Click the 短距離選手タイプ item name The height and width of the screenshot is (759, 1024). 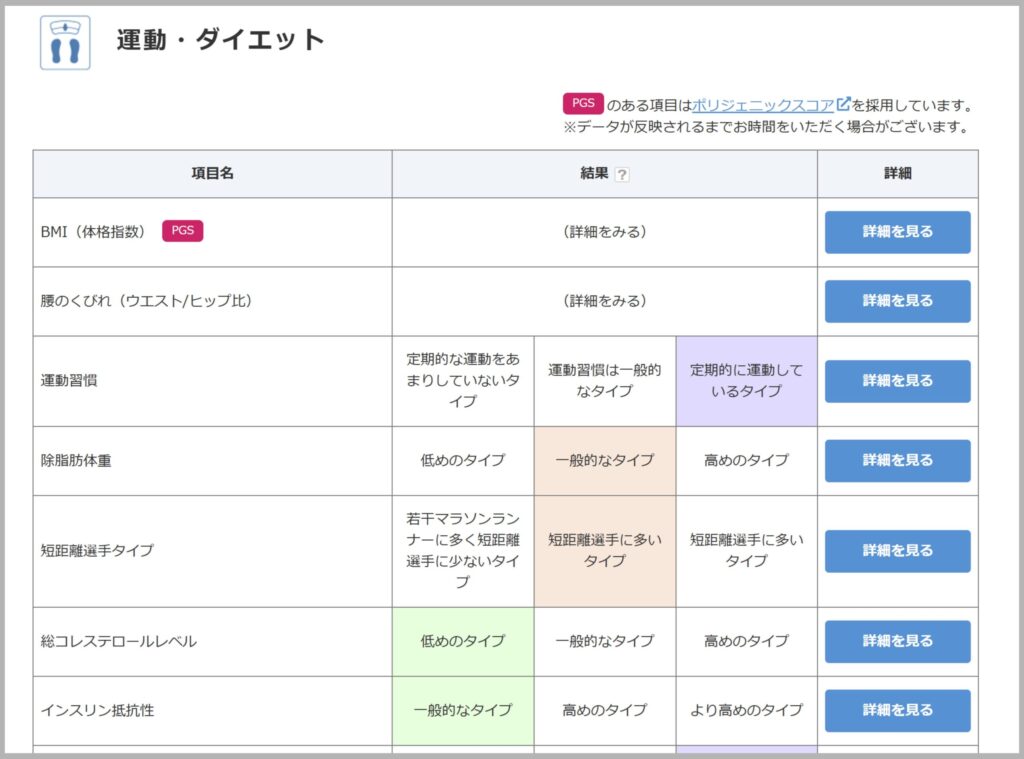[x=97, y=551]
